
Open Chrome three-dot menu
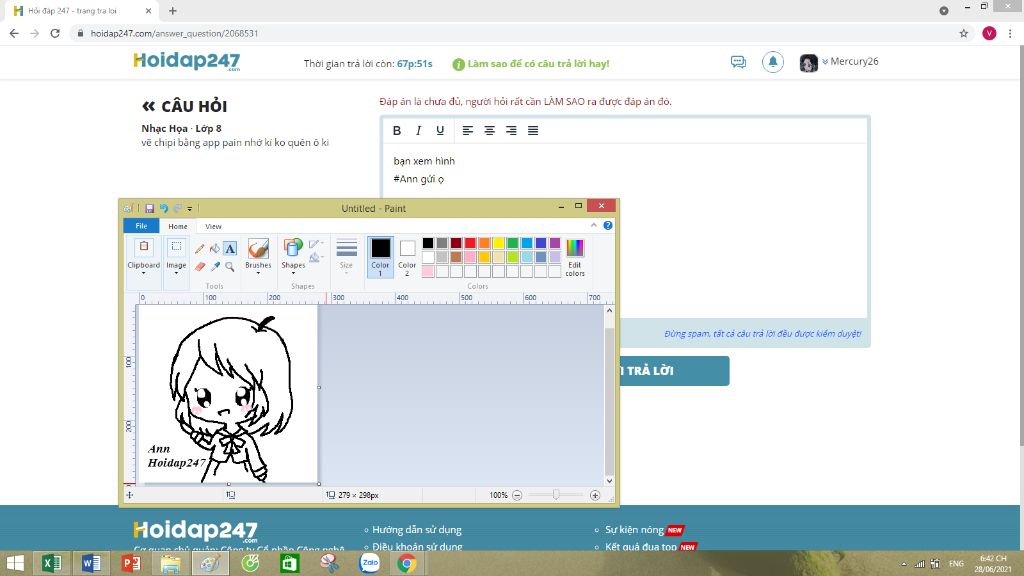tap(1010, 33)
